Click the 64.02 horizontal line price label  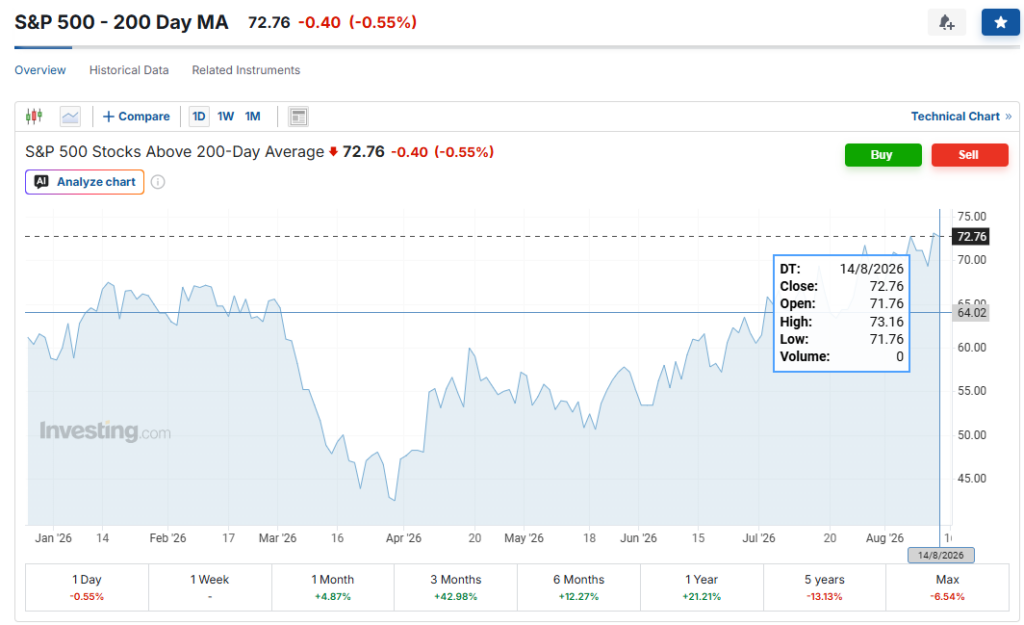[x=971, y=313]
